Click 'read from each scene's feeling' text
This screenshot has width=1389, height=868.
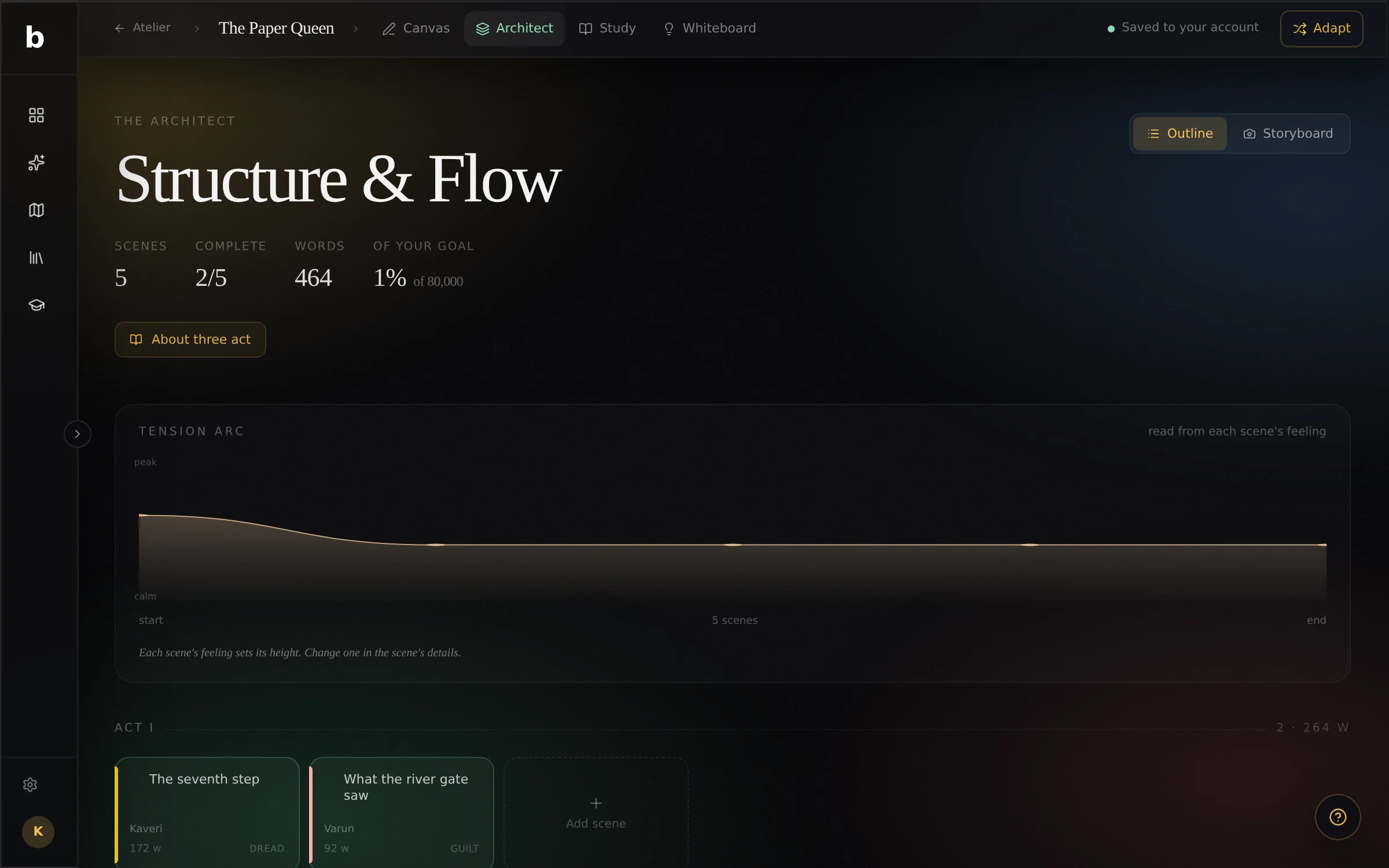coord(1237,431)
